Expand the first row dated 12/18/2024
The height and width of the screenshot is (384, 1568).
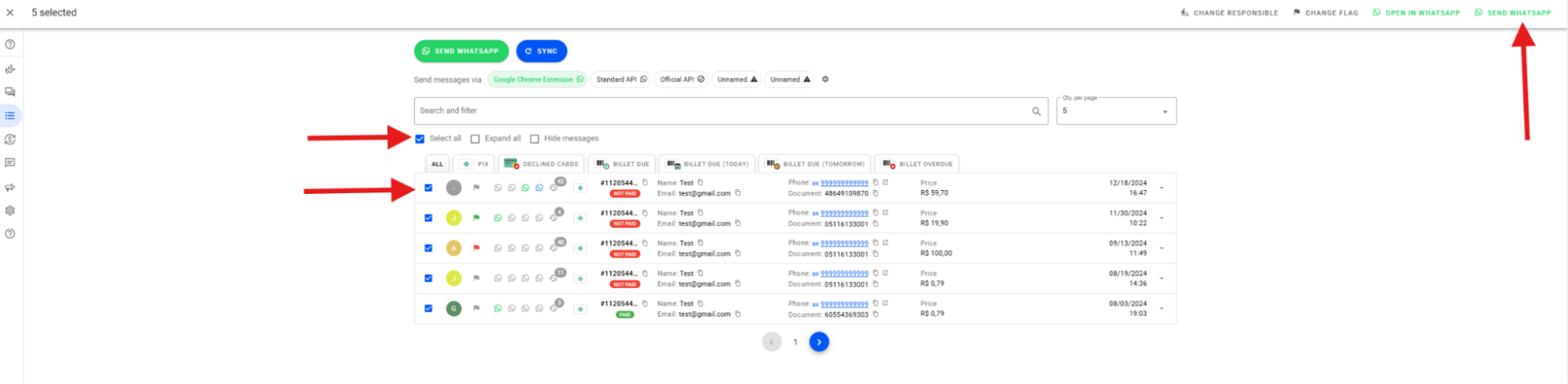(1162, 188)
